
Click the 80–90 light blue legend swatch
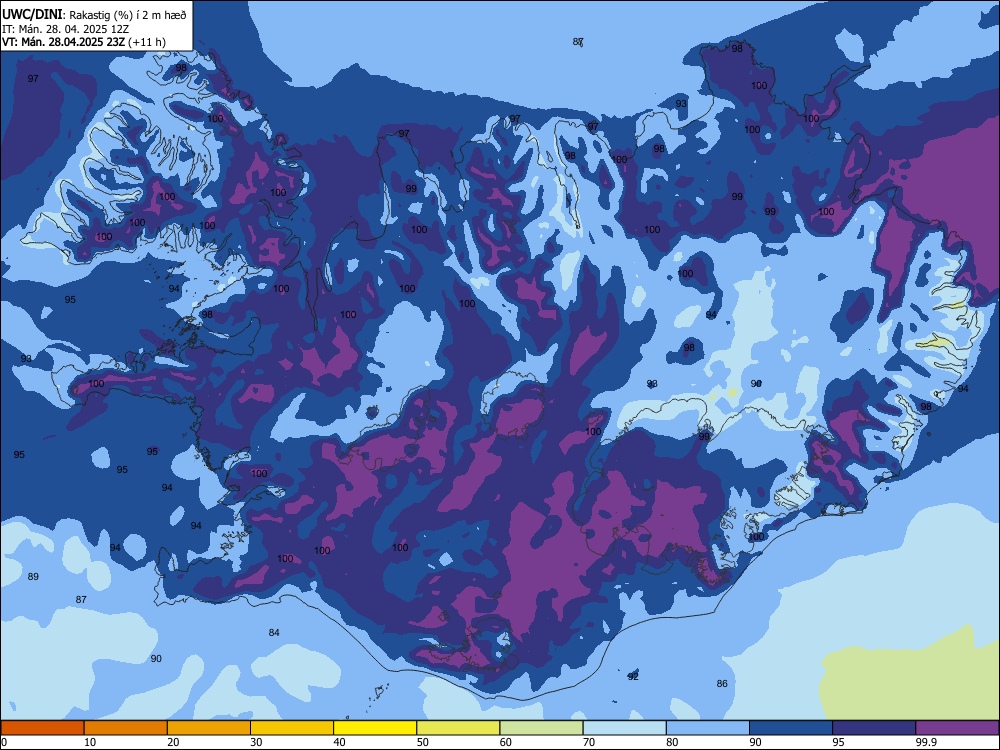[708, 728]
